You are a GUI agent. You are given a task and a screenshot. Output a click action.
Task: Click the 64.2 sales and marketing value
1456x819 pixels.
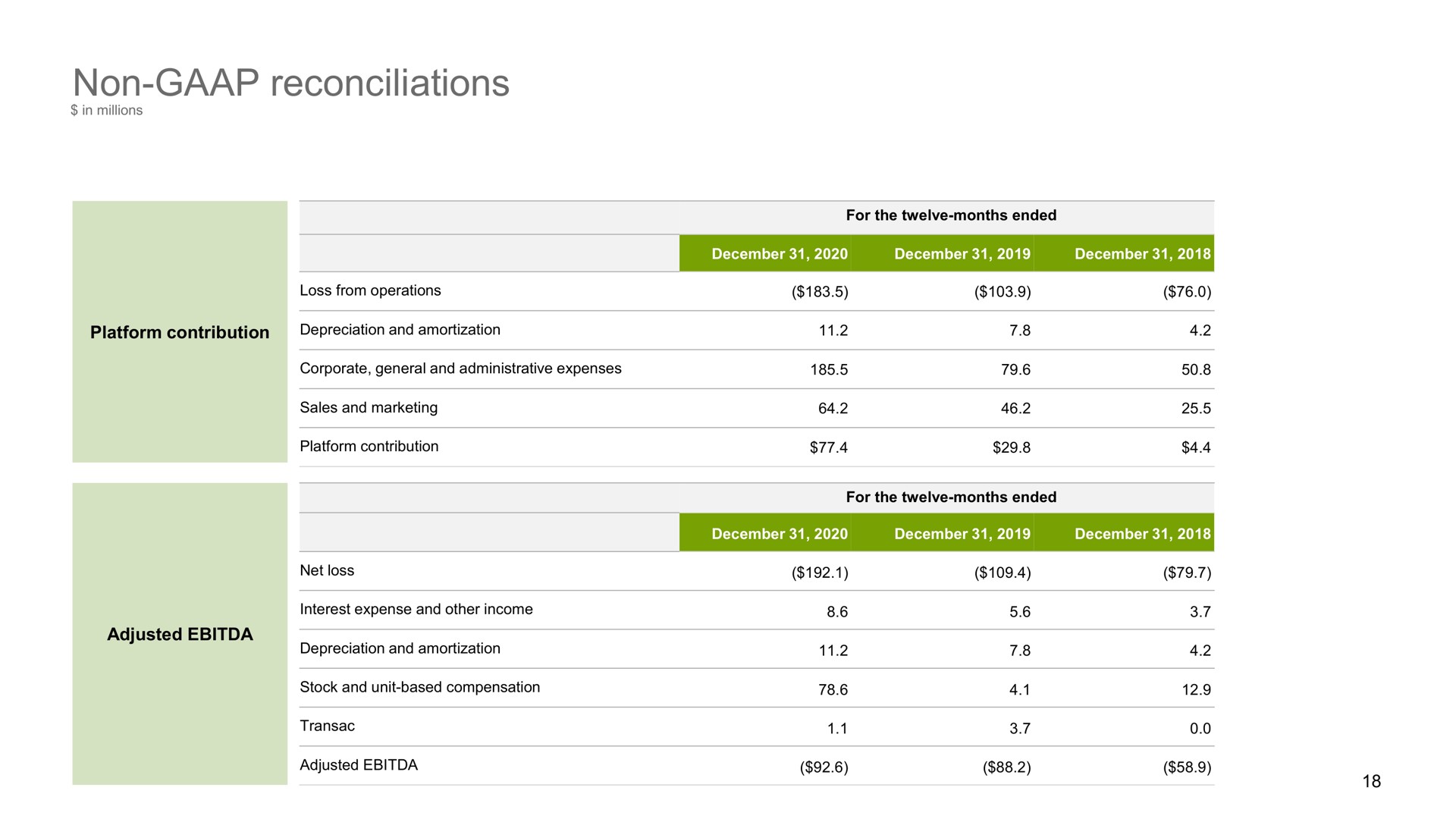(x=833, y=408)
